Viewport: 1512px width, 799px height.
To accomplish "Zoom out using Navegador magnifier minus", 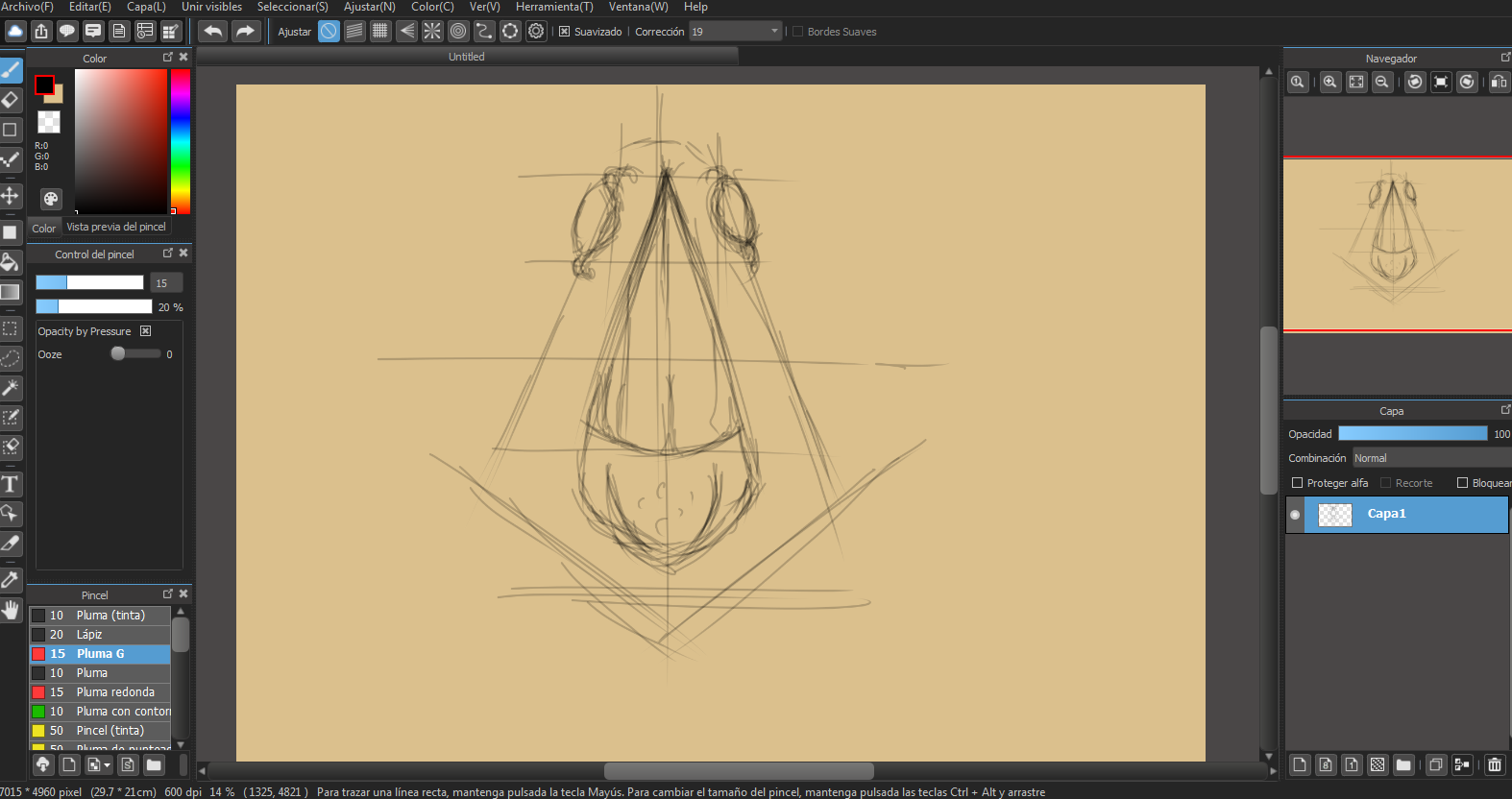I will (1382, 83).
